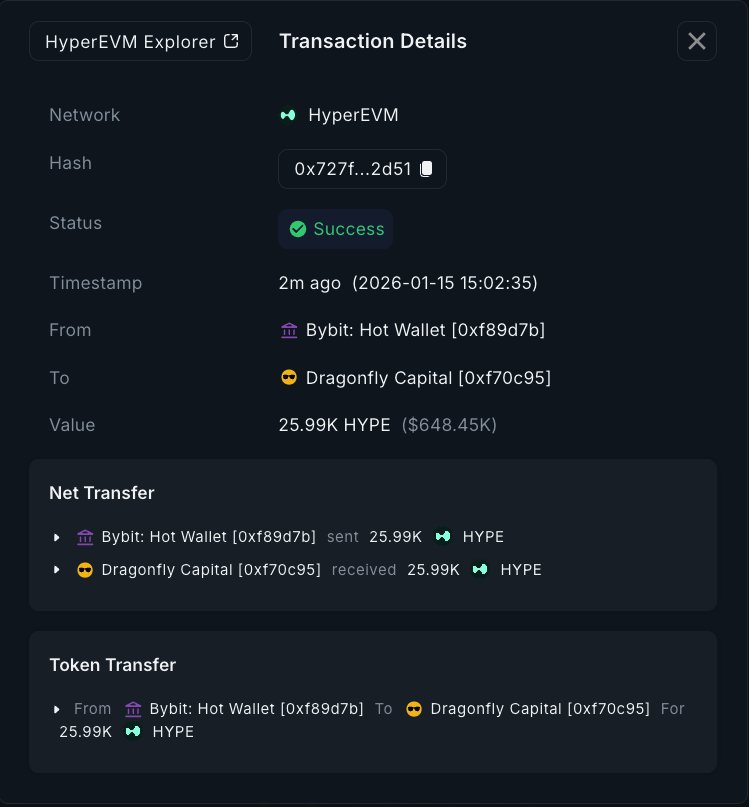Expand the Bybit Hot Wallet sent row
Screen dimensions: 749x807
pos(57,538)
